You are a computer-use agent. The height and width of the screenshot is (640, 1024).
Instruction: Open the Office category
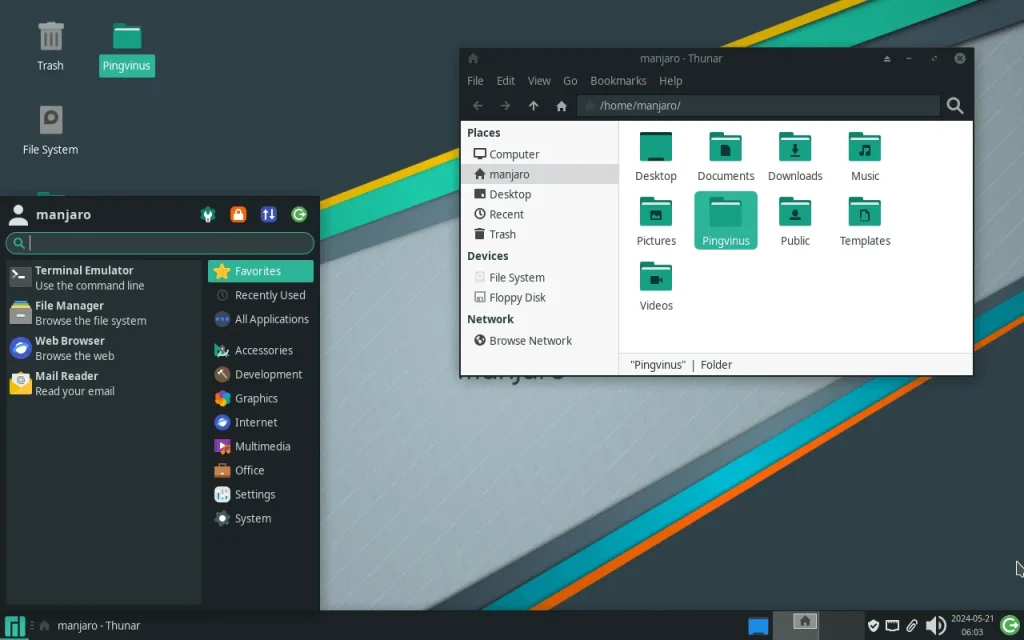(261, 470)
